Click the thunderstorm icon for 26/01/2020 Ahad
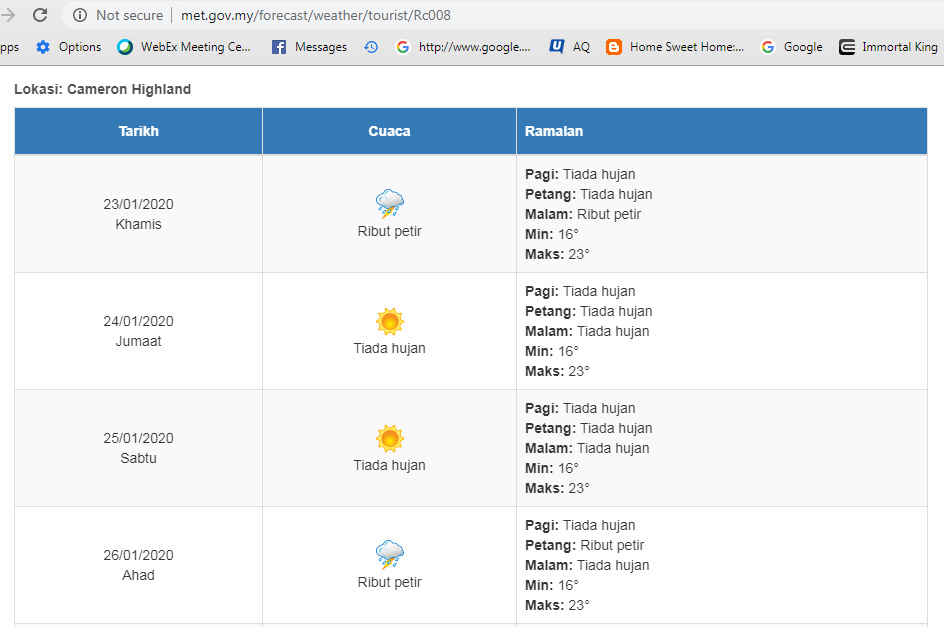The height and width of the screenshot is (627, 944). [x=390, y=555]
